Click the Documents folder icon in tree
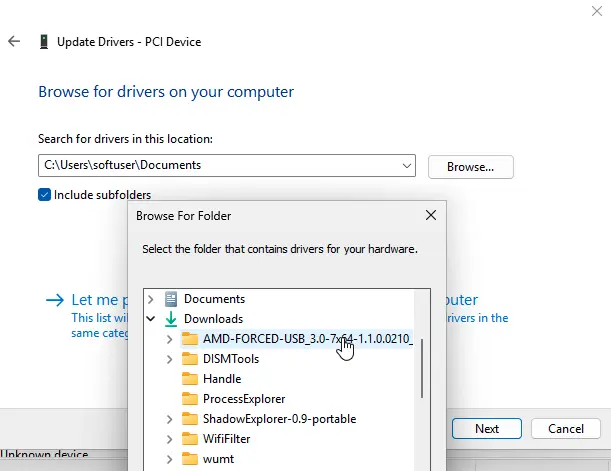 point(171,299)
